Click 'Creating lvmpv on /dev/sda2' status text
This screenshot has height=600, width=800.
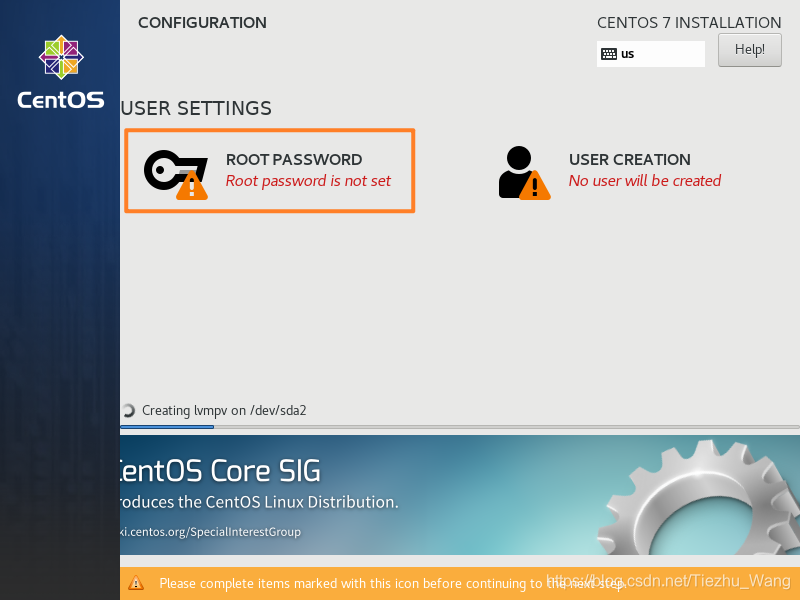click(224, 411)
